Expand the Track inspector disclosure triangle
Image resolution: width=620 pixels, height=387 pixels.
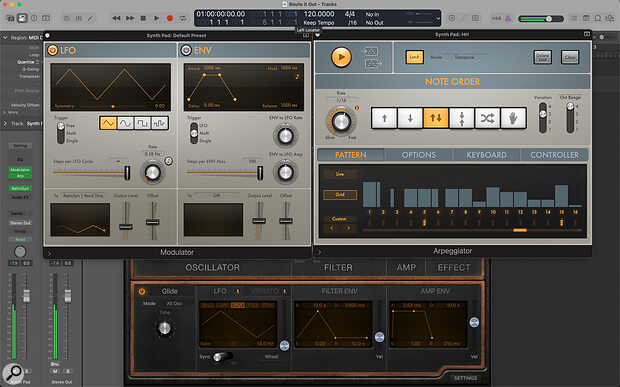5,123
